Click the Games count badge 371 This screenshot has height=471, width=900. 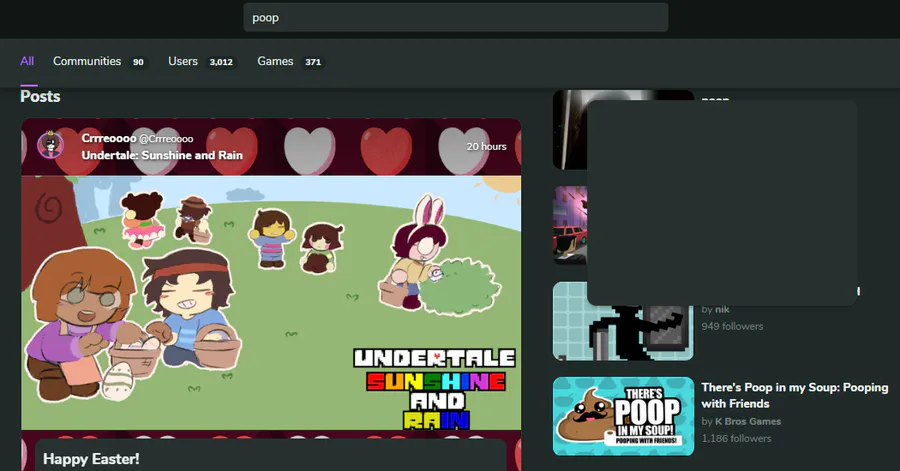coord(313,62)
